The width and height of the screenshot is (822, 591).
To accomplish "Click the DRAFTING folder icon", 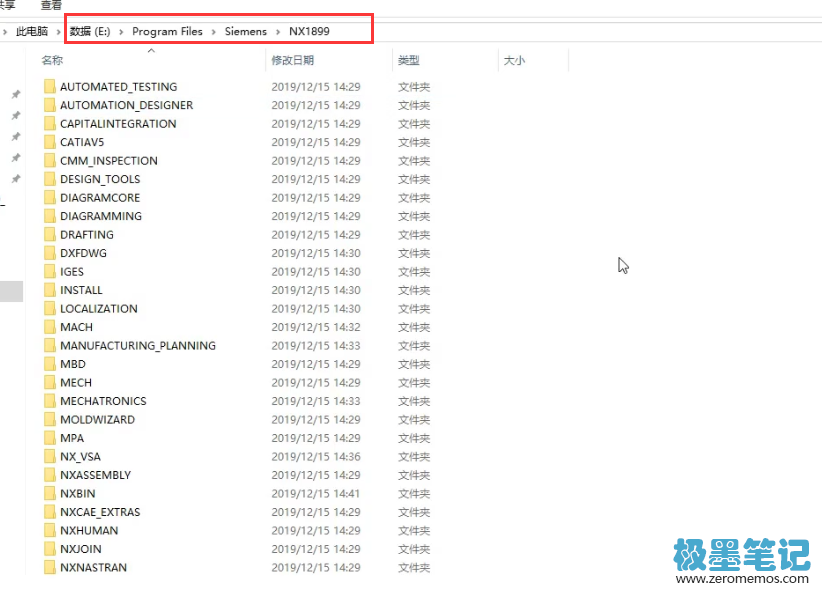I will (50, 234).
